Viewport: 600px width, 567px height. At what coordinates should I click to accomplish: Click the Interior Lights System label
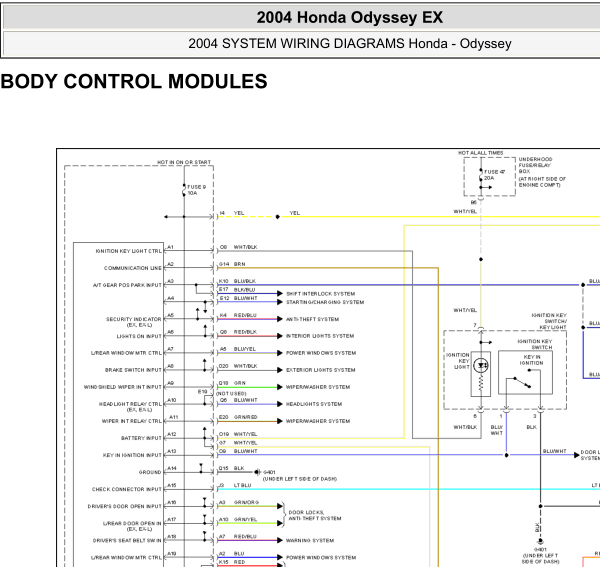point(319,336)
